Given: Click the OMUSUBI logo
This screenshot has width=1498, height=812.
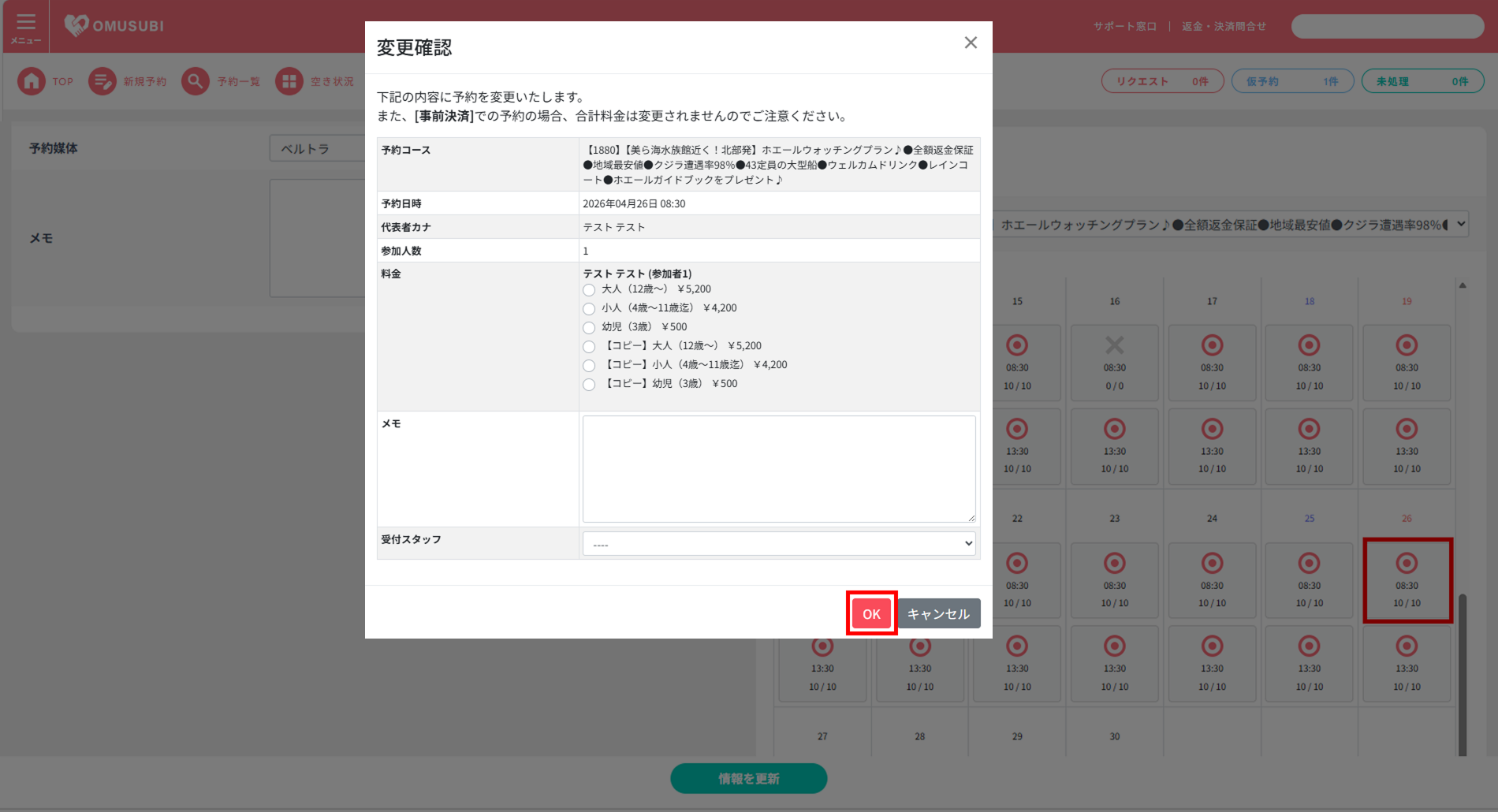Looking at the screenshot, I should (114, 25).
